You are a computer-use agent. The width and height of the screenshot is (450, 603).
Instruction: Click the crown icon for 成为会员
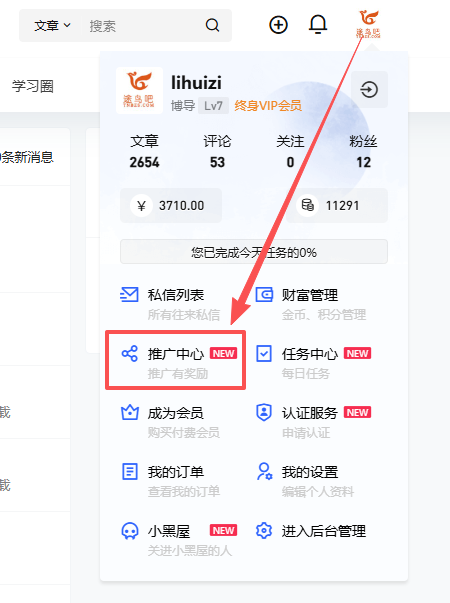(130, 412)
